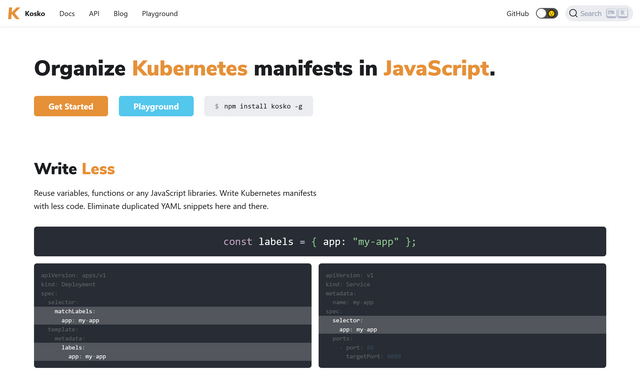
Task: Click the orange Get Started button
Action: 71,106
